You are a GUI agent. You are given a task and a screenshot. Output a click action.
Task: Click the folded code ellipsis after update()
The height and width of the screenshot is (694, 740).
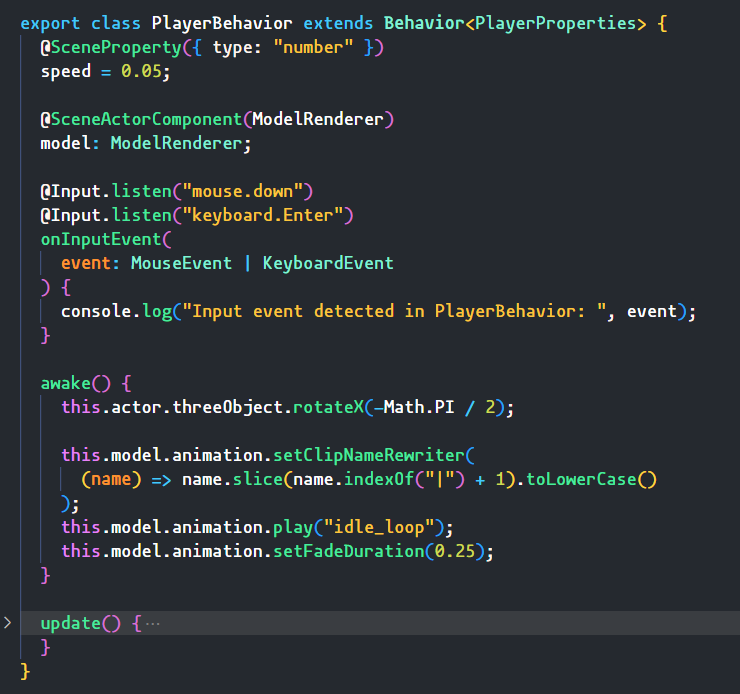click(x=152, y=624)
